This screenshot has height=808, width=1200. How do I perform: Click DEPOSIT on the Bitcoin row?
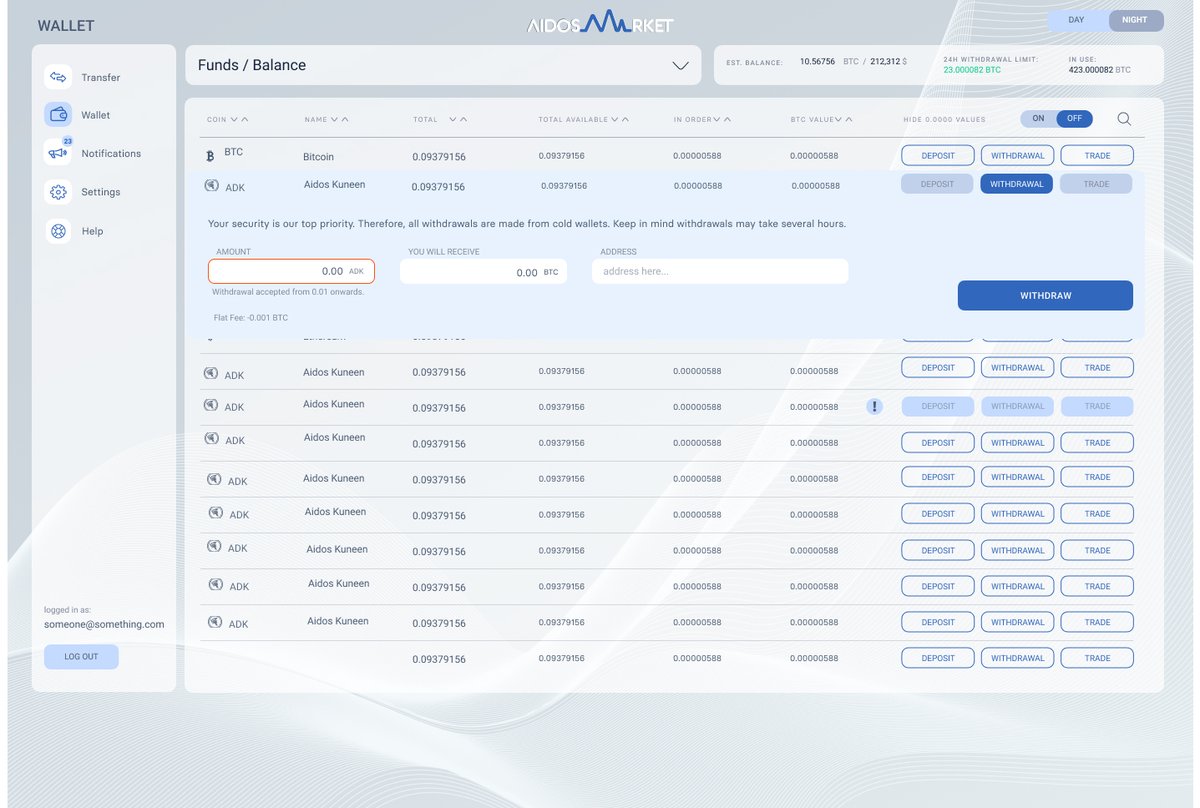click(x=936, y=155)
